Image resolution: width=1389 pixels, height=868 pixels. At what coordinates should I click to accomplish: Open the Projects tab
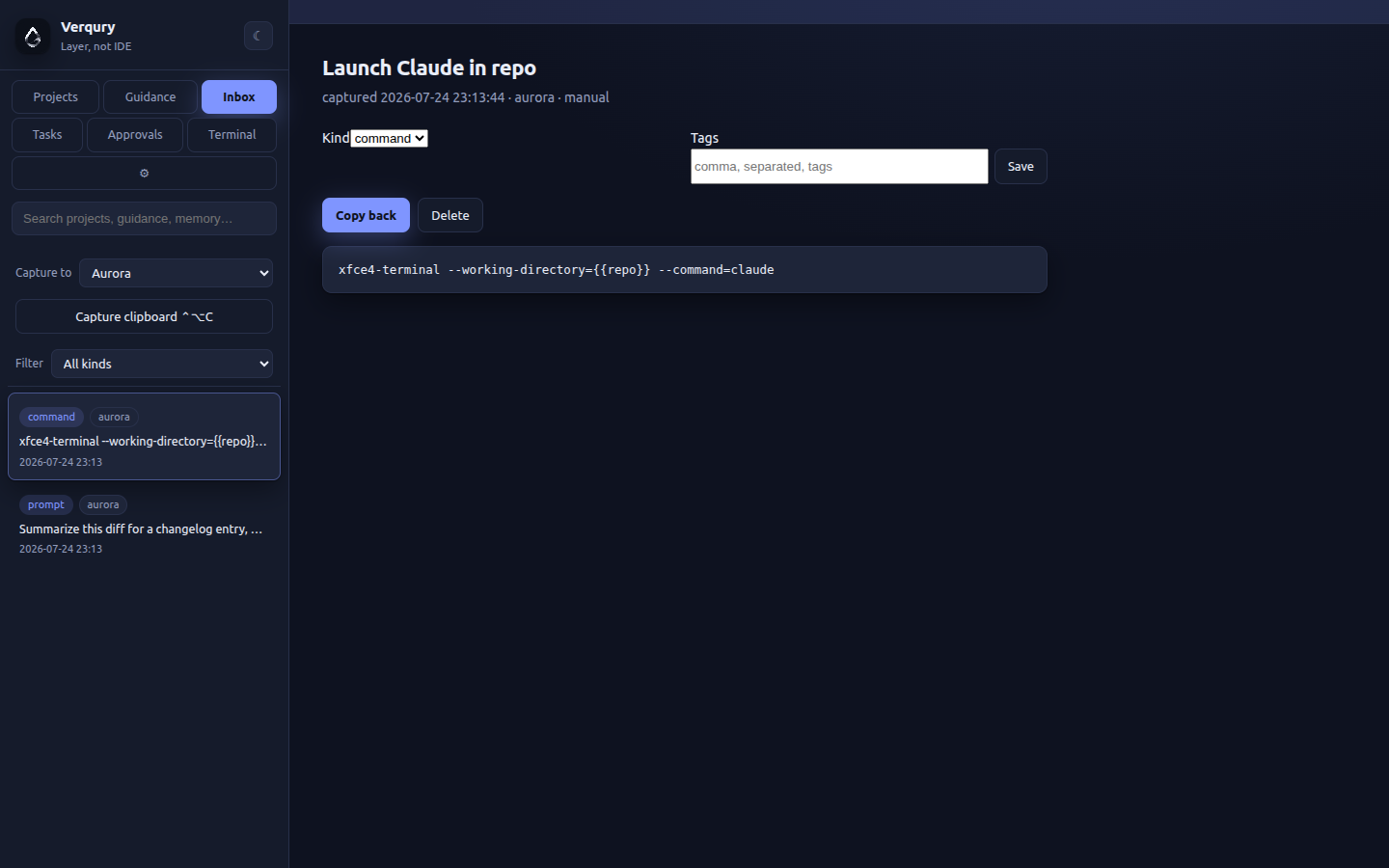click(x=55, y=97)
